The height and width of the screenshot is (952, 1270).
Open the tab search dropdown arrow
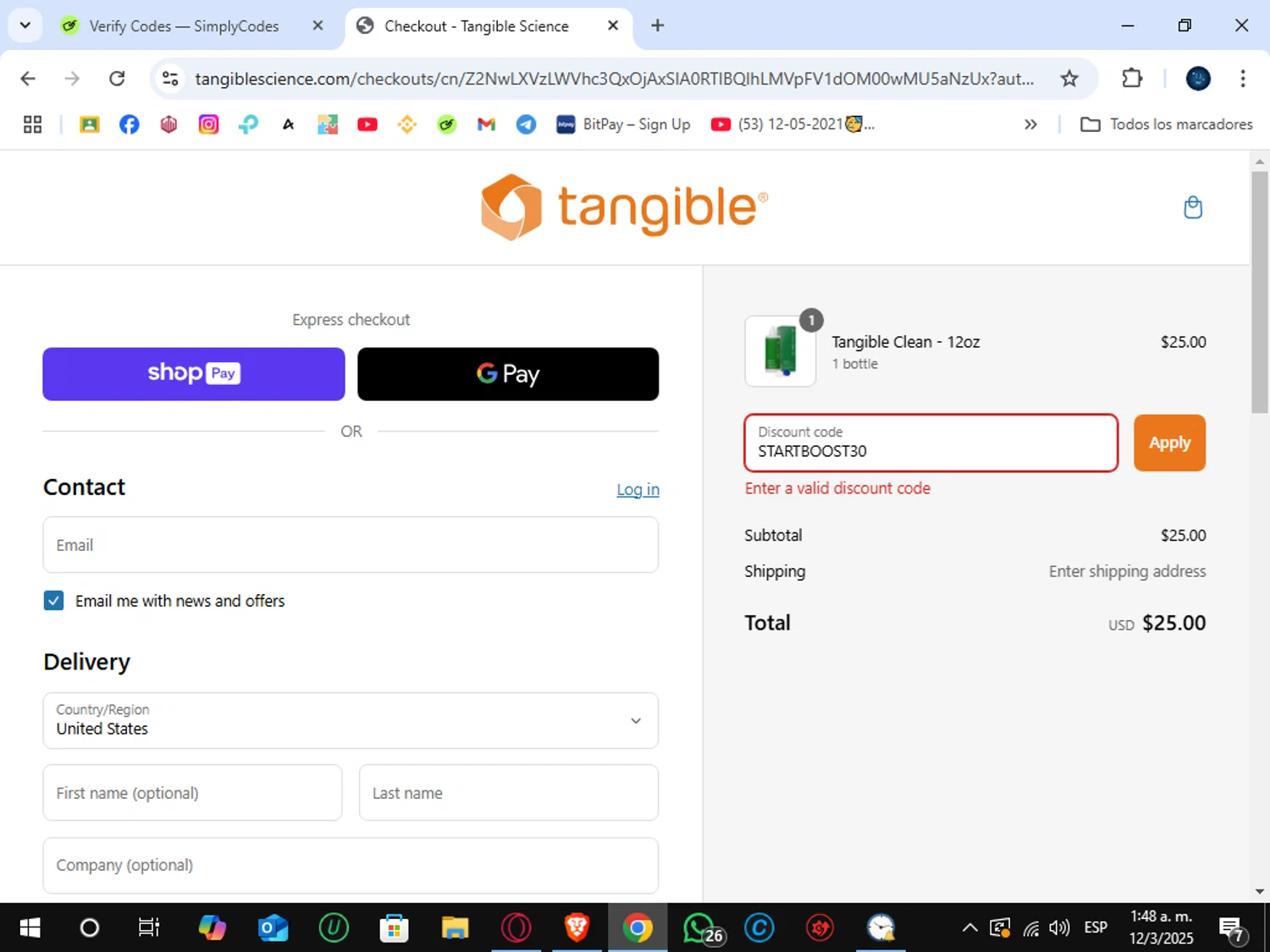[25, 25]
